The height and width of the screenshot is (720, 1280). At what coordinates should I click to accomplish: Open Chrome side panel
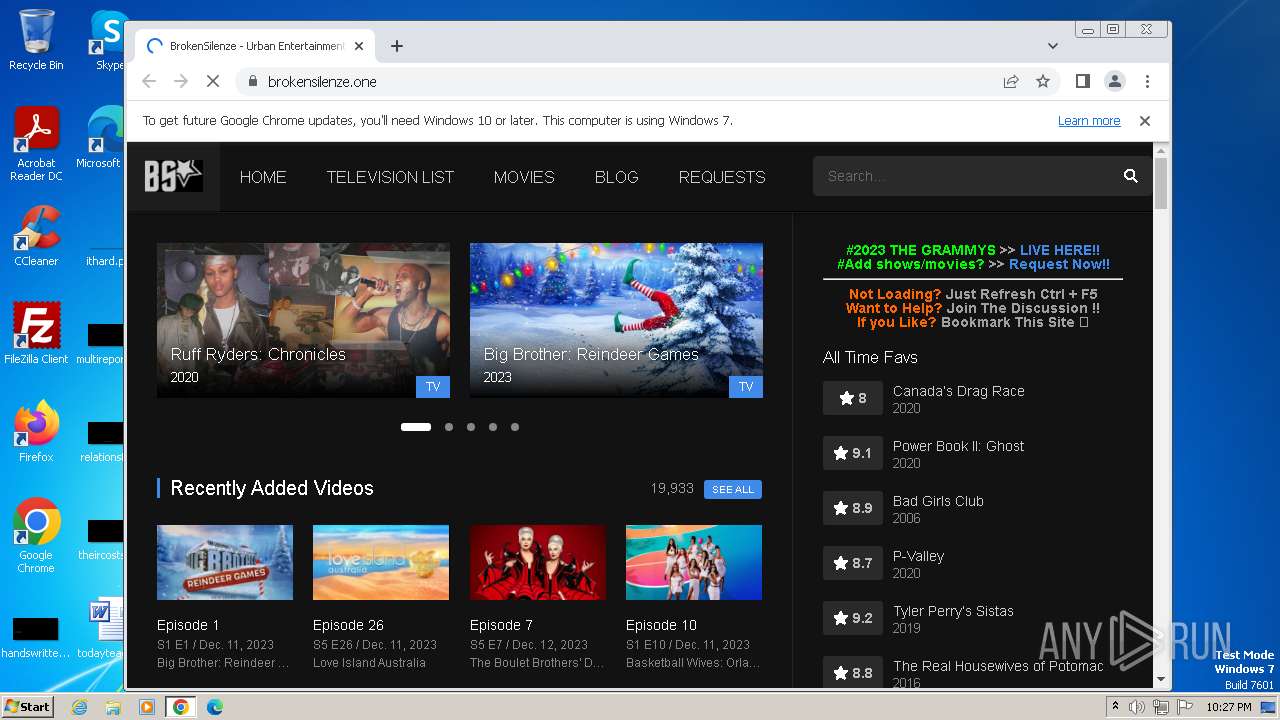coord(1082,82)
